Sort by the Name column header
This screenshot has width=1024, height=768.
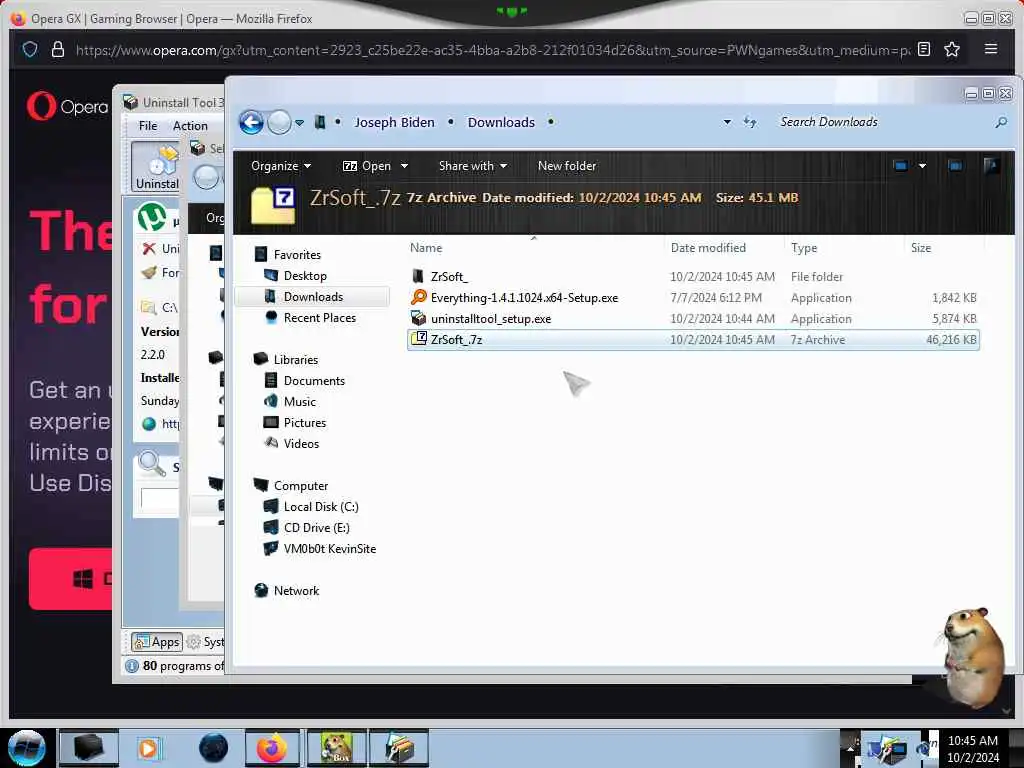point(426,248)
